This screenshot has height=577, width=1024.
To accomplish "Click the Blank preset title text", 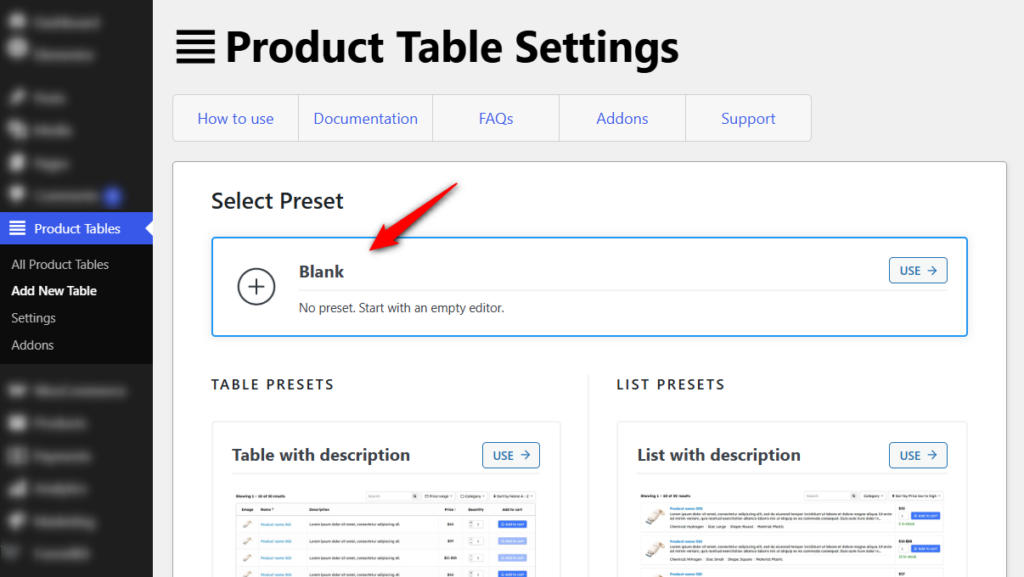I will (x=321, y=272).
